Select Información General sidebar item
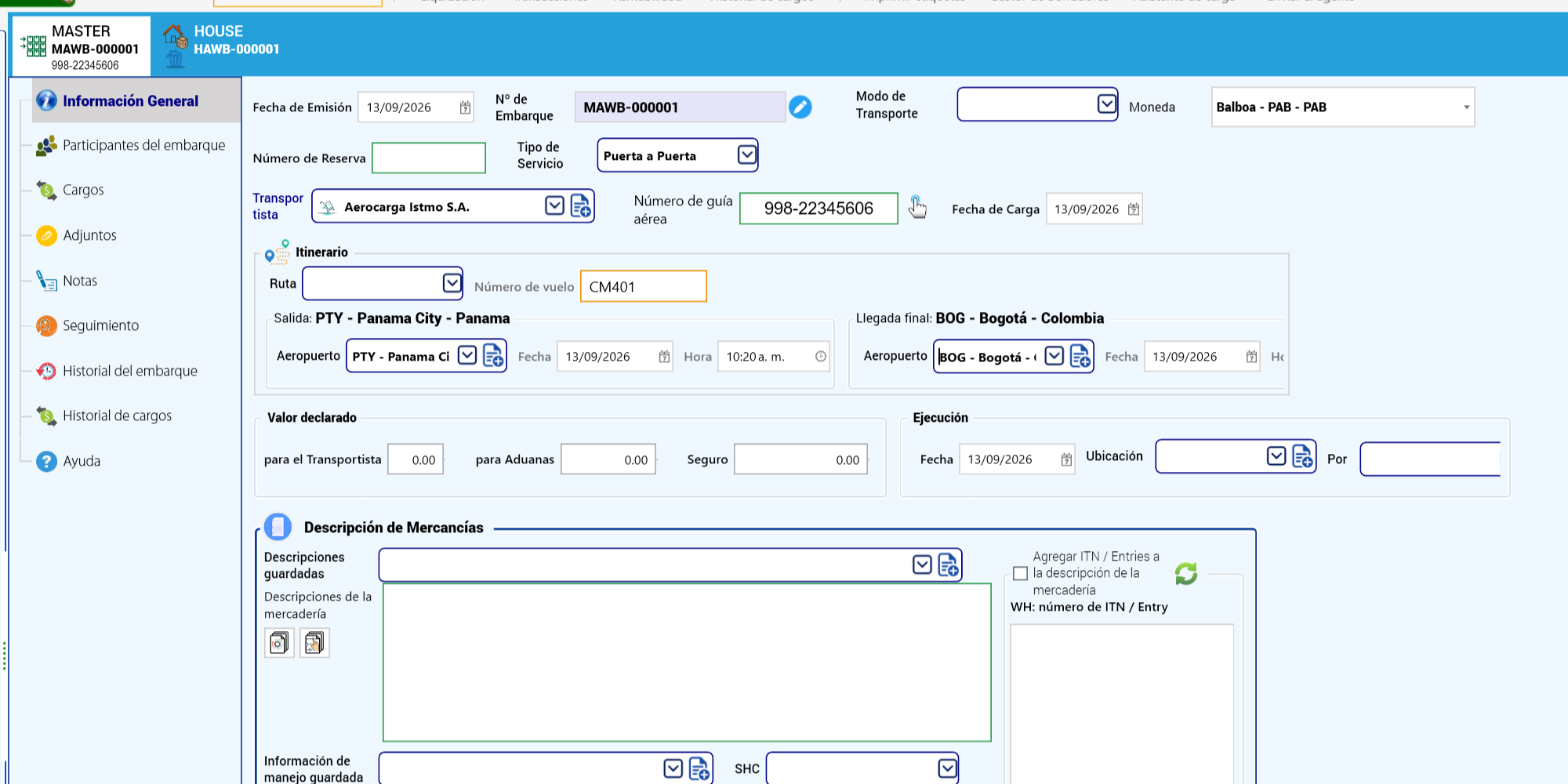The height and width of the screenshot is (784, 1568). point(136,100)
